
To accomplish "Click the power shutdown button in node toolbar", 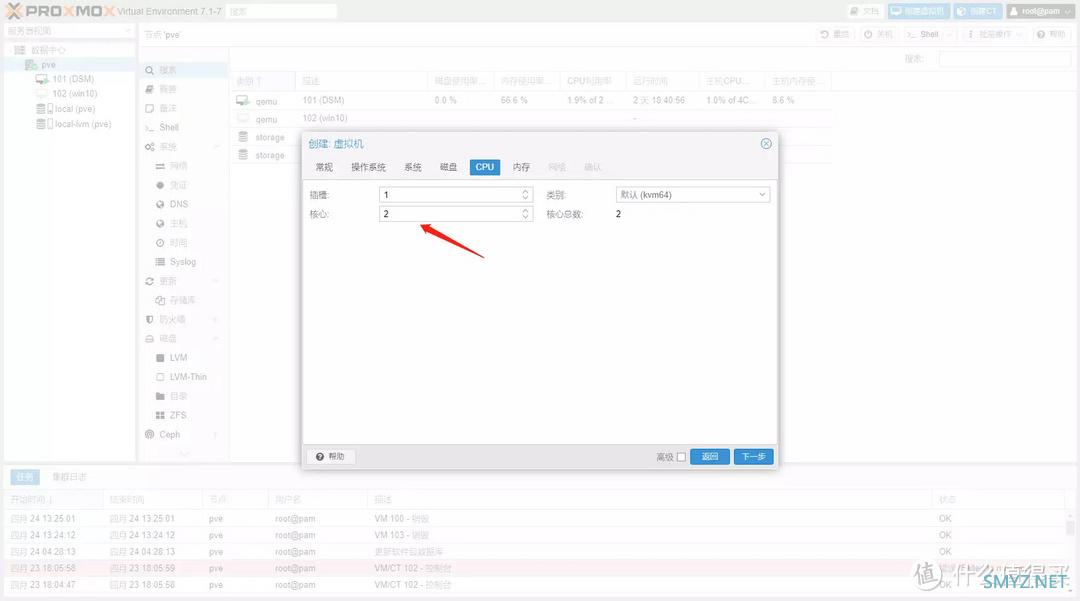I will [878, 34].
